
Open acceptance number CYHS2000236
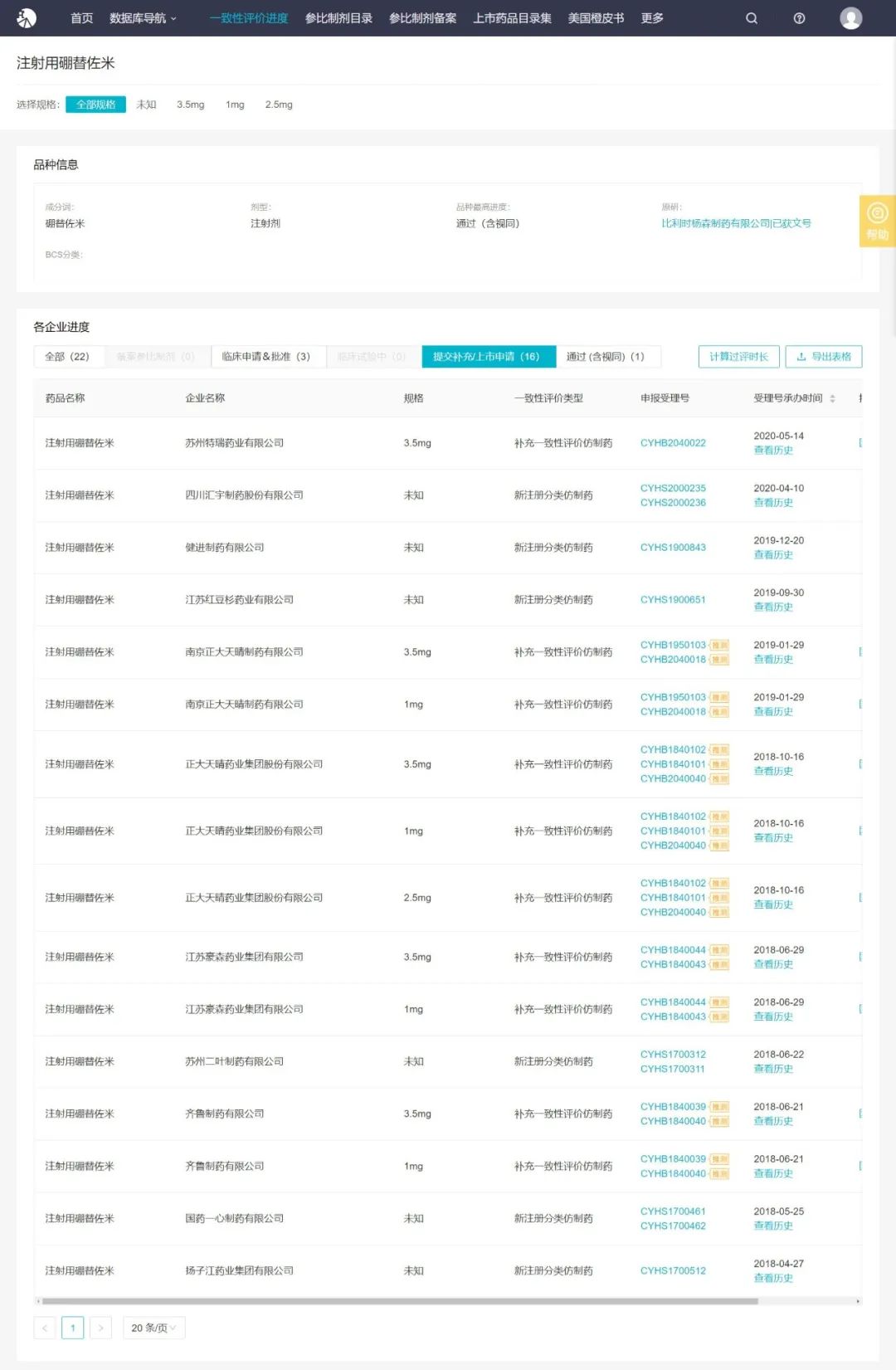(673, 503)
